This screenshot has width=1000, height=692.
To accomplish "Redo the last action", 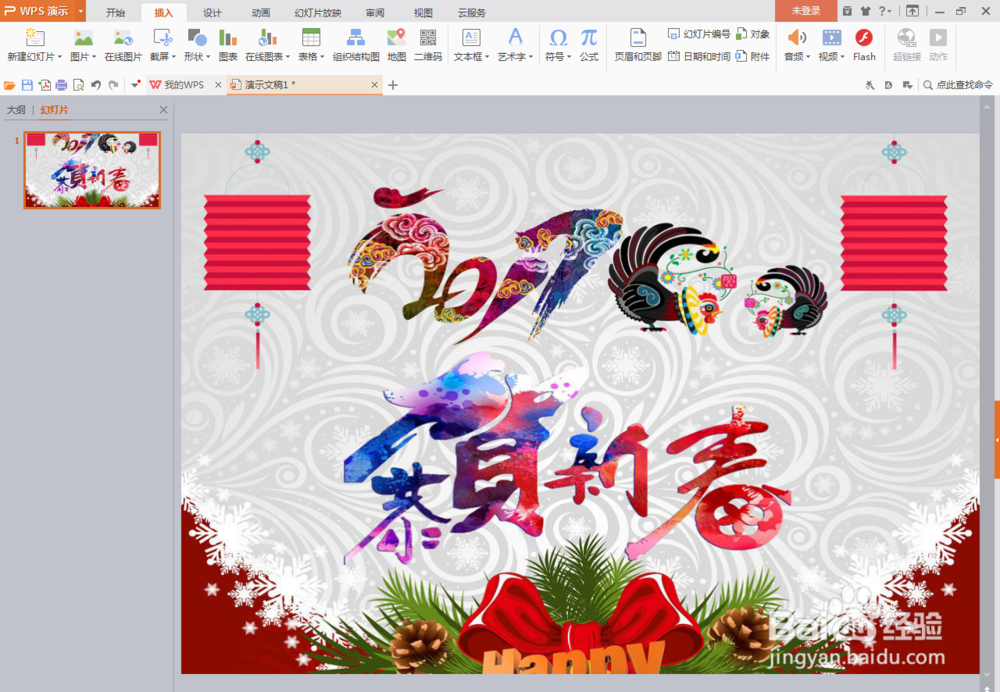I will coord(114,85).
